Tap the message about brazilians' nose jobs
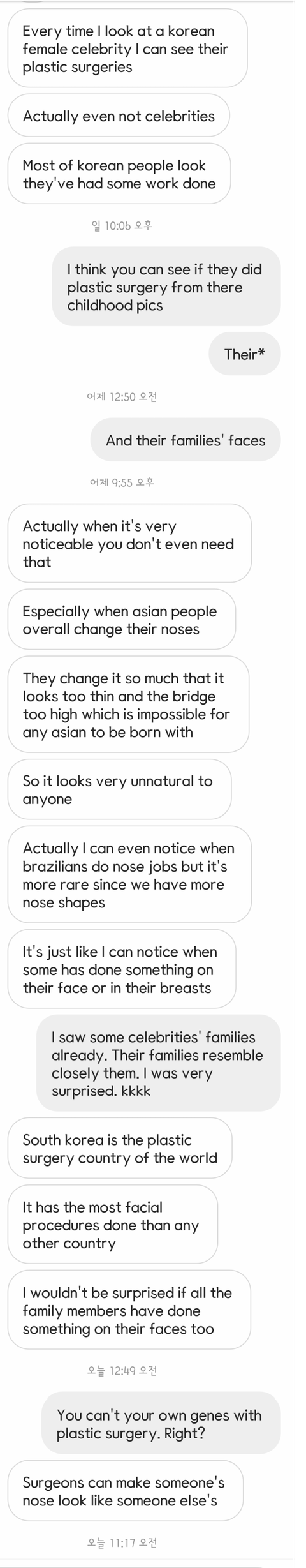306x1568 pixels. click(129, 874)
